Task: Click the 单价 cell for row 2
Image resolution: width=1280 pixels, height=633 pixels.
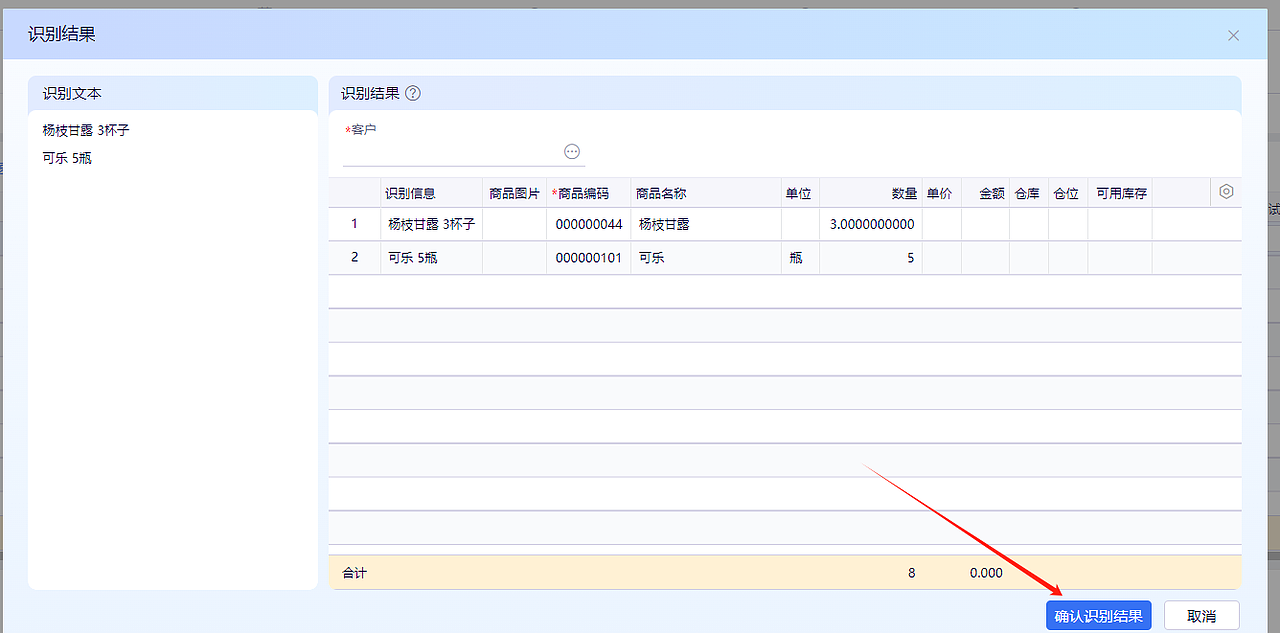Action: (940, 257)
